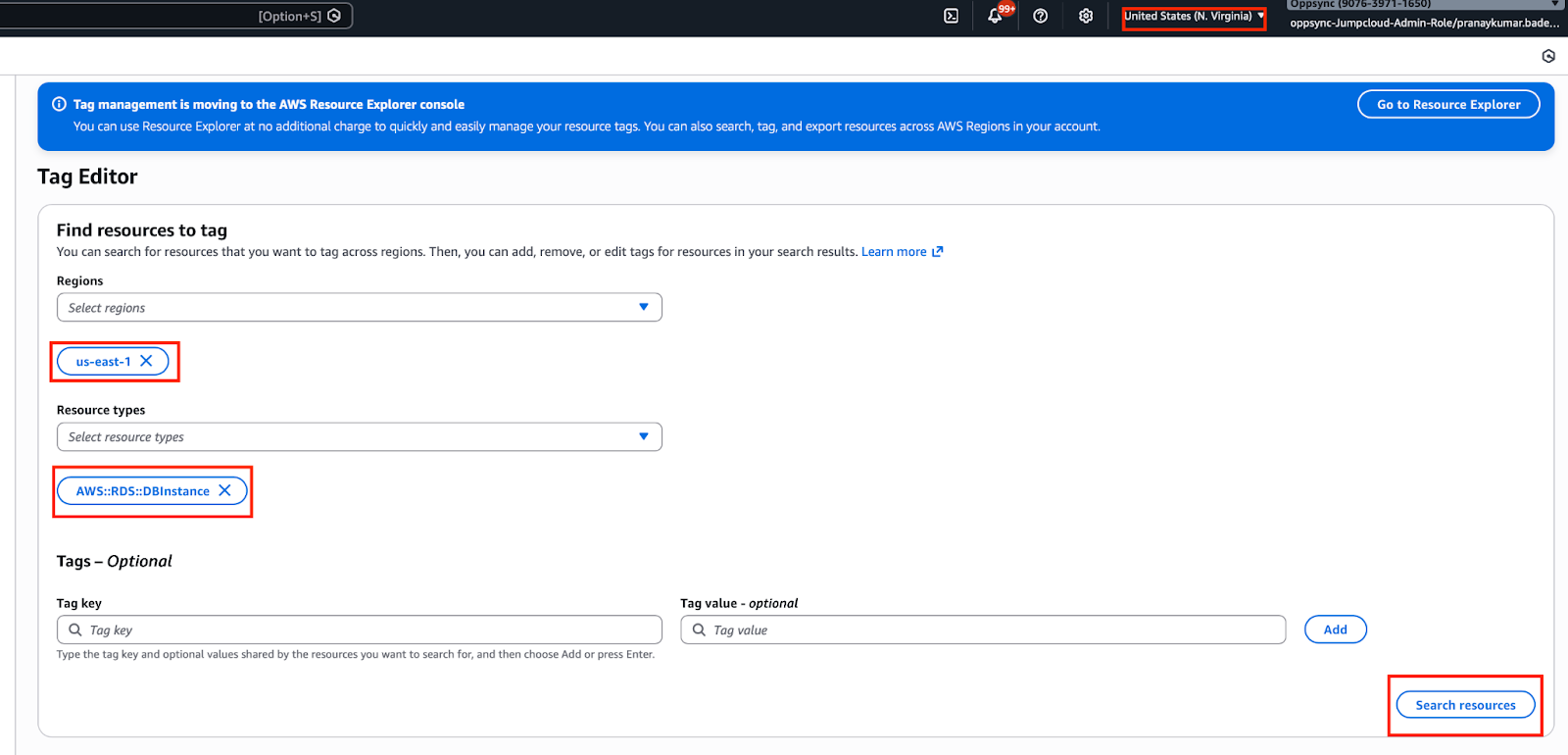1568x755 pixels.
Task: Focus the Tag key input field
Action: (x=370, y=629)
